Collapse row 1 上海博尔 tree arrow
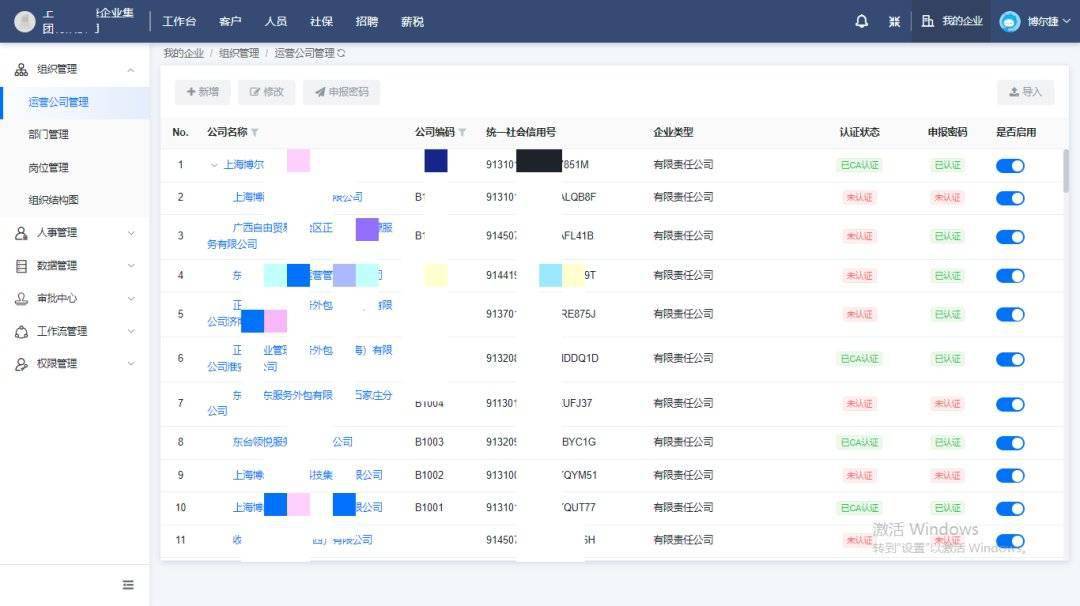This screenshot has width=1080, height=606. tap(214, 165)
